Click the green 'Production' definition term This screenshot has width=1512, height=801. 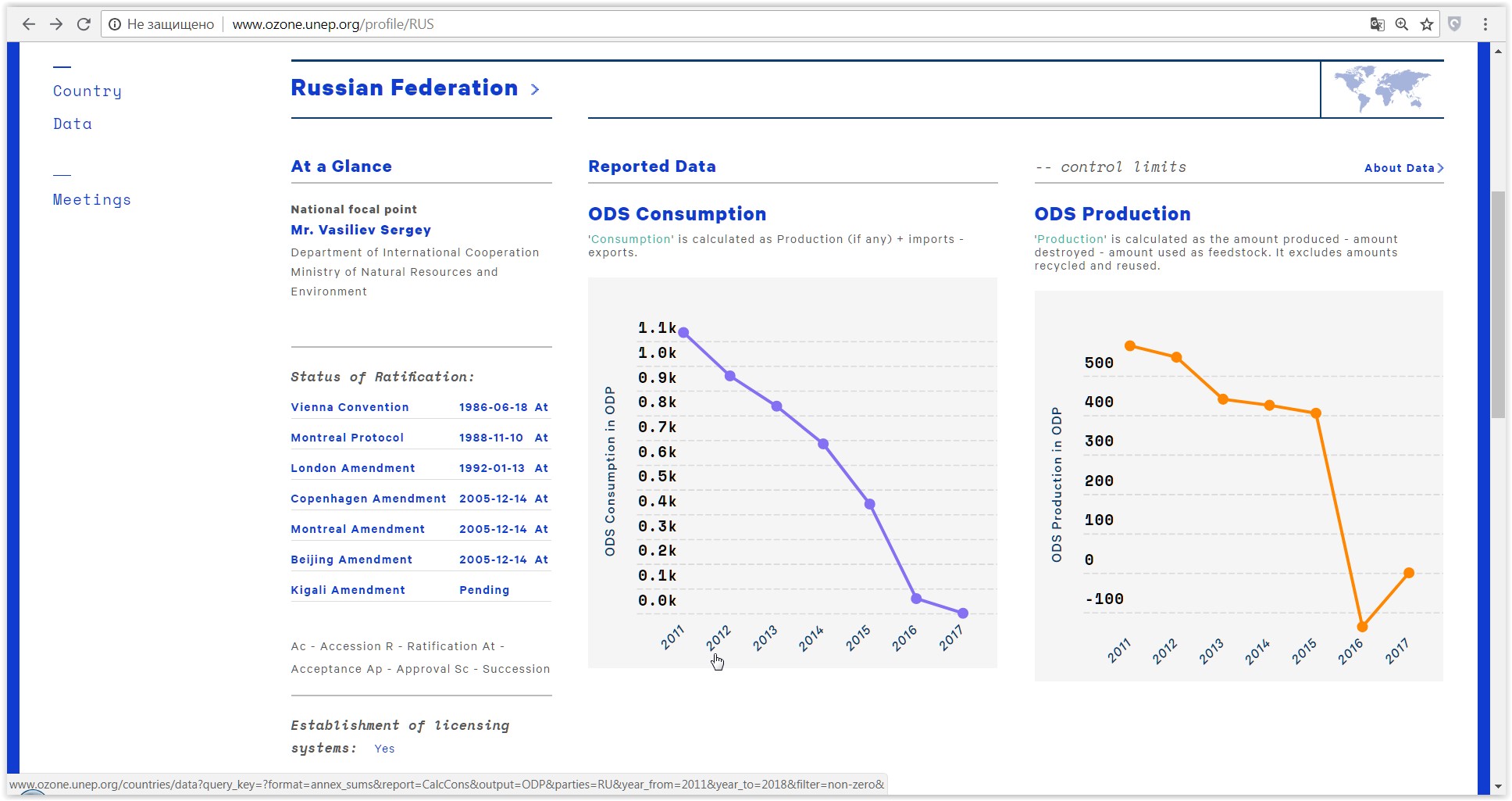(1071, 239)
